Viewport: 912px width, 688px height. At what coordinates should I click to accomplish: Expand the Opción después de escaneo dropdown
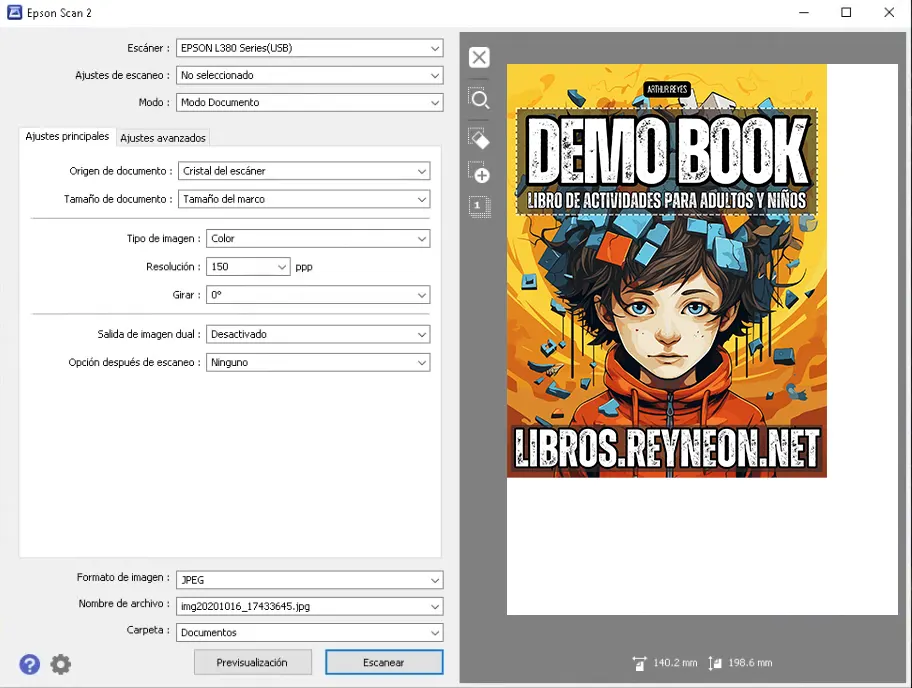click(x=318, y=362)
